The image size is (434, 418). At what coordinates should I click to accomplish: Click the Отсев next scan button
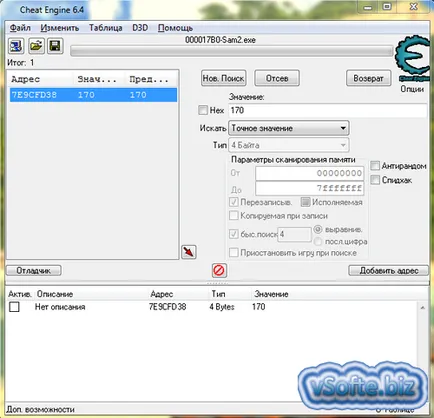(x=277, y=78)
